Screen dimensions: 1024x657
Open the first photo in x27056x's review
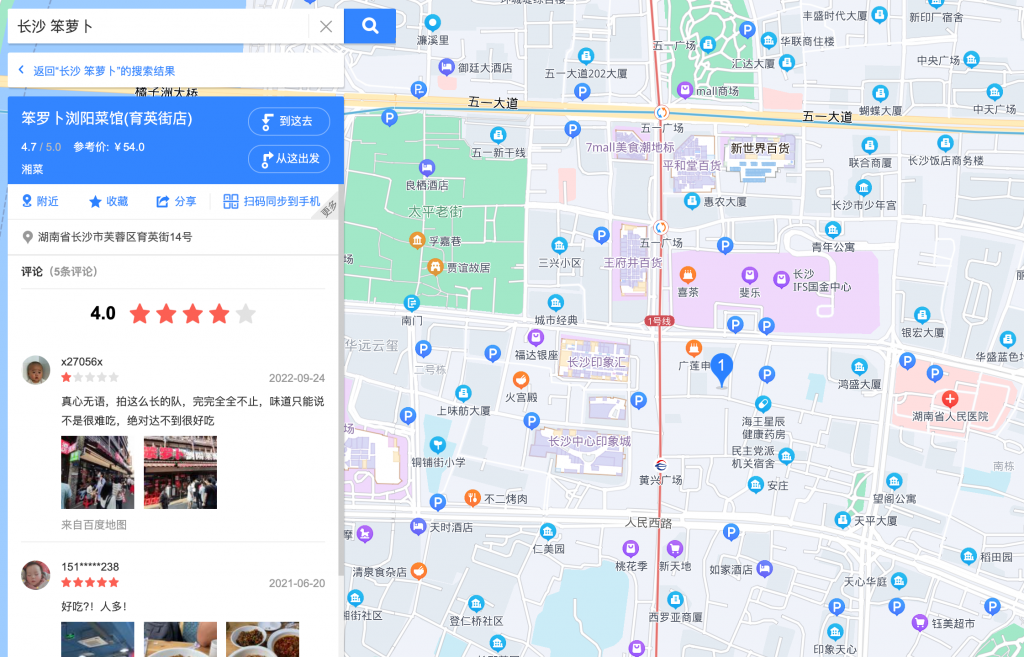coord(97,472)
